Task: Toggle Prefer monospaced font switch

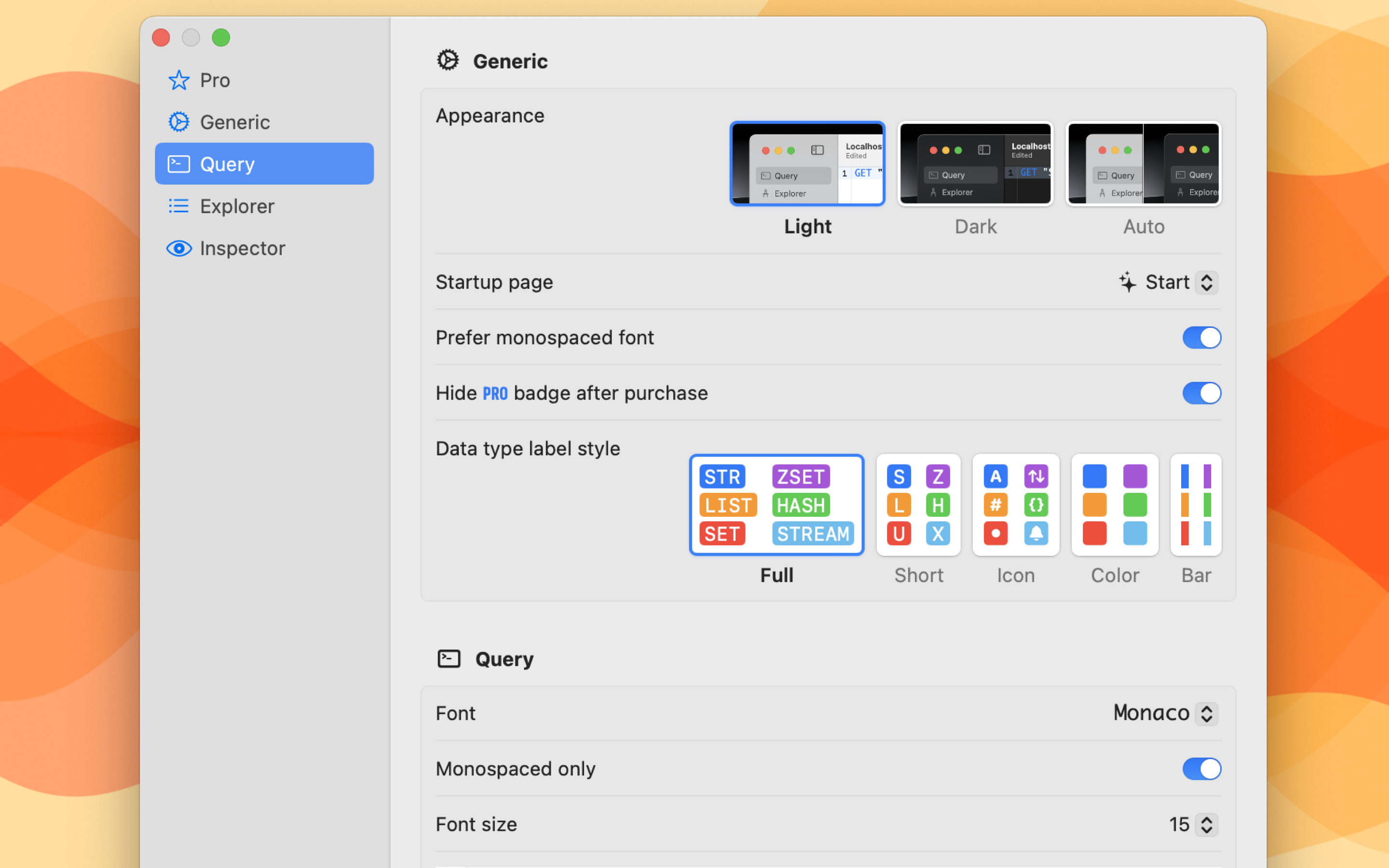Action: [x=1201, y=338]
